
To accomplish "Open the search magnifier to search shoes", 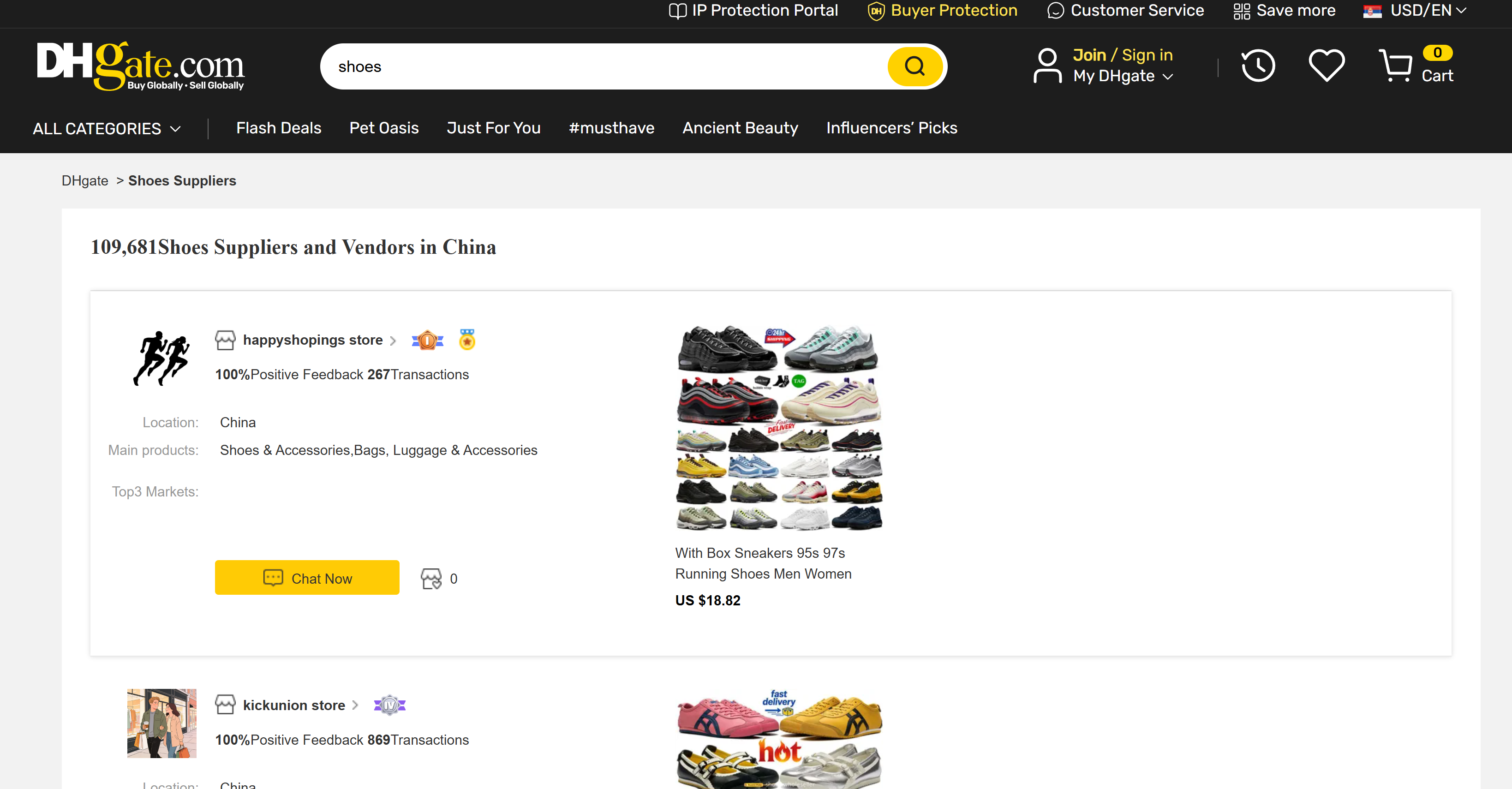I will click(x=914, y=66).
